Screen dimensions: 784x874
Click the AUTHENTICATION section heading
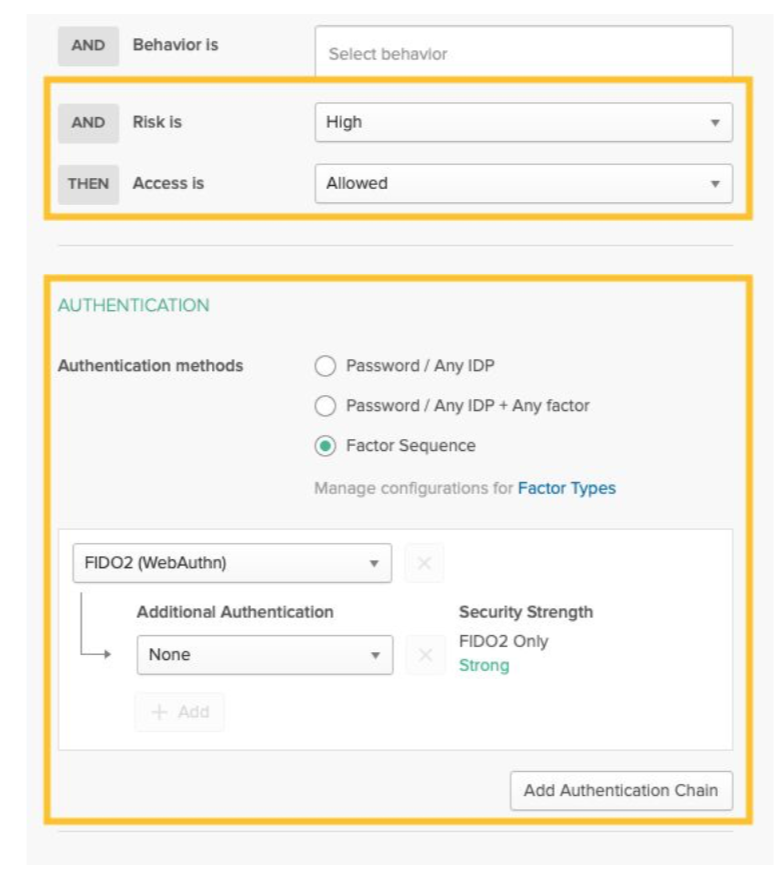[x=134, y=306]
